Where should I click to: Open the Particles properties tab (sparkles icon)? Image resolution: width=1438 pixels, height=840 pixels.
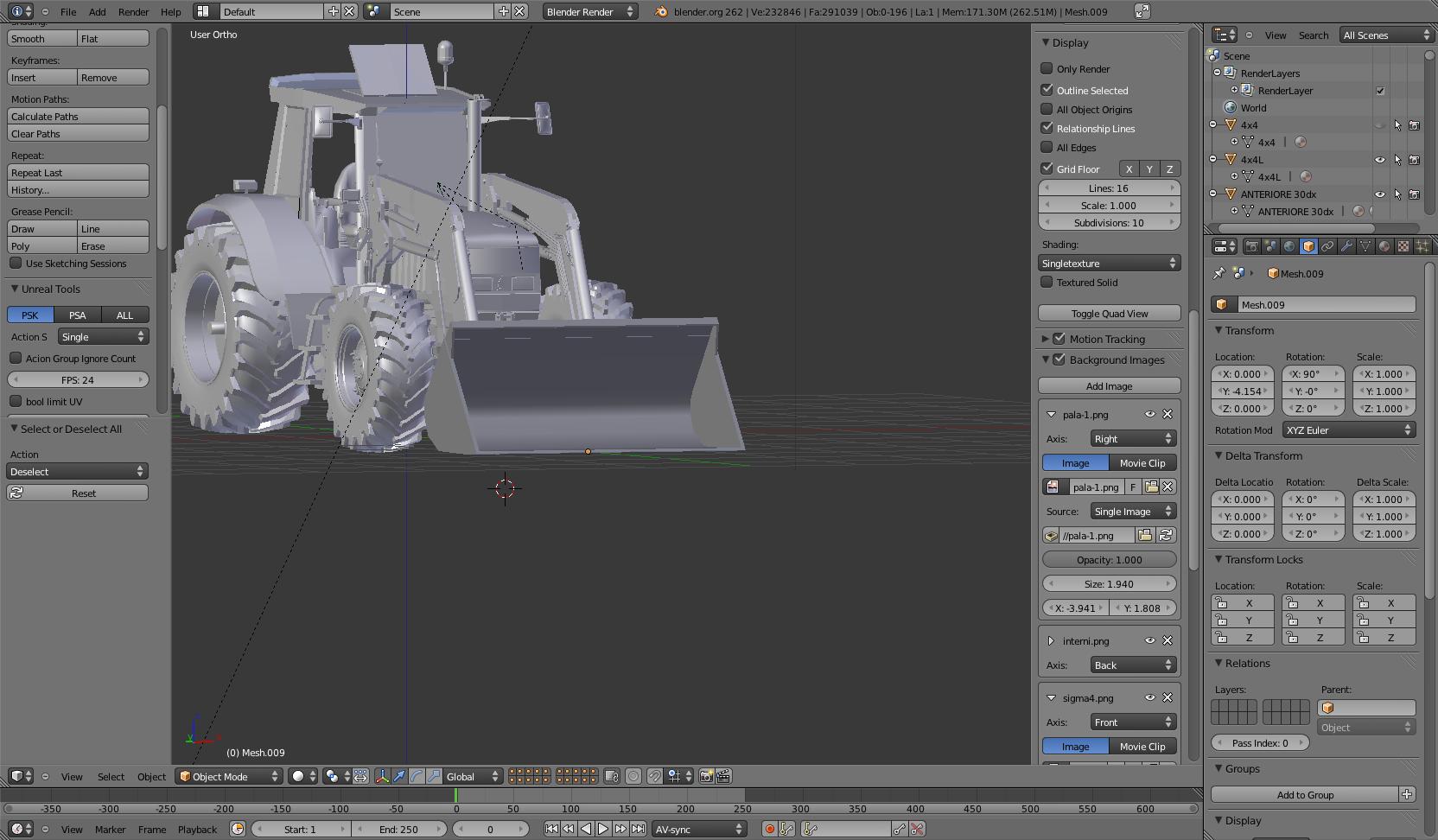click(x=1422, y=246)
